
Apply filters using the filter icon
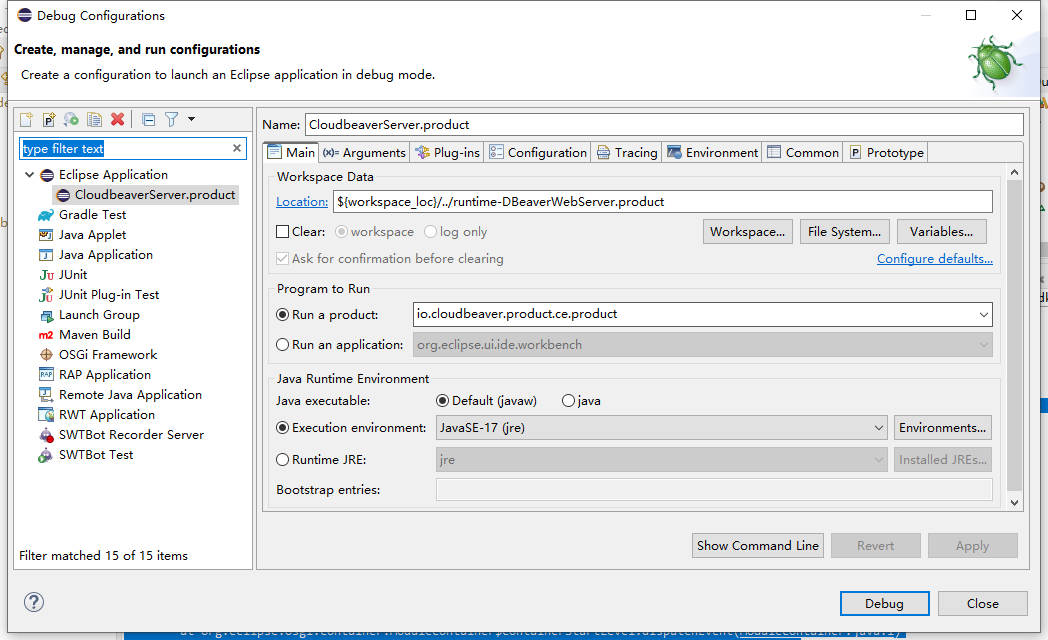169,118
